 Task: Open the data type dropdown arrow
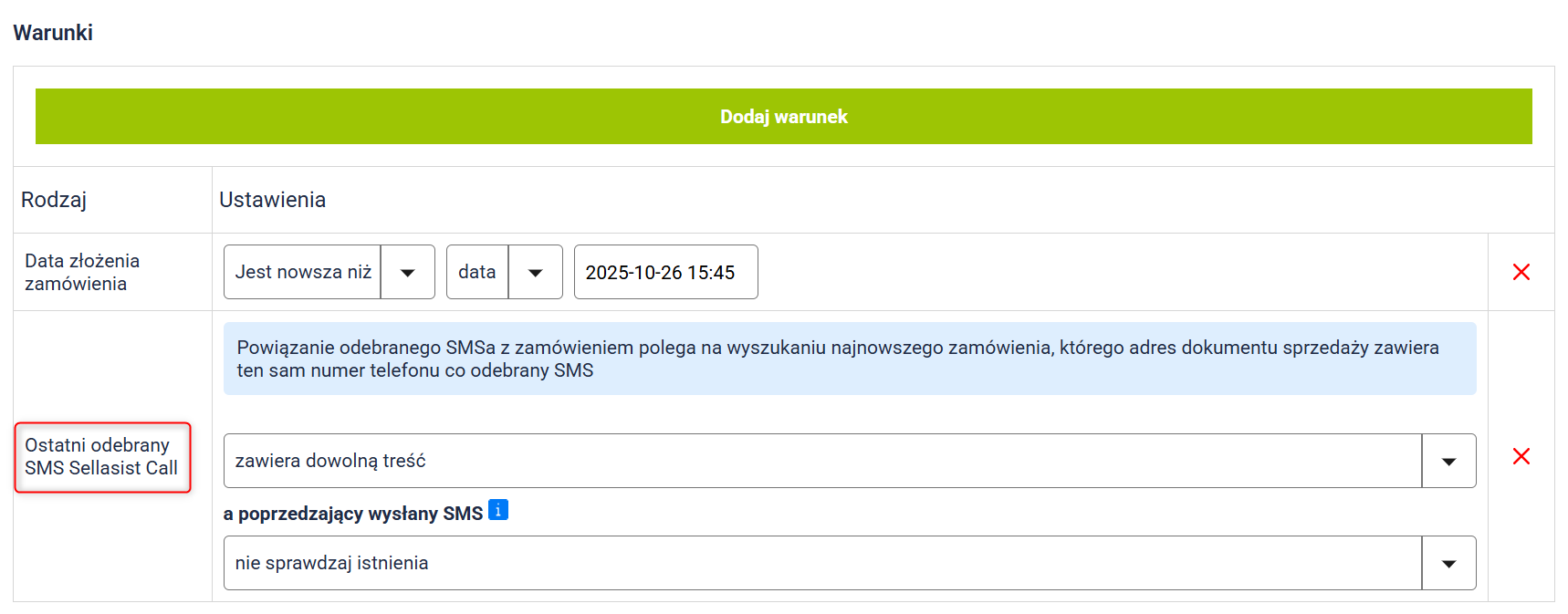click(536, 272)
